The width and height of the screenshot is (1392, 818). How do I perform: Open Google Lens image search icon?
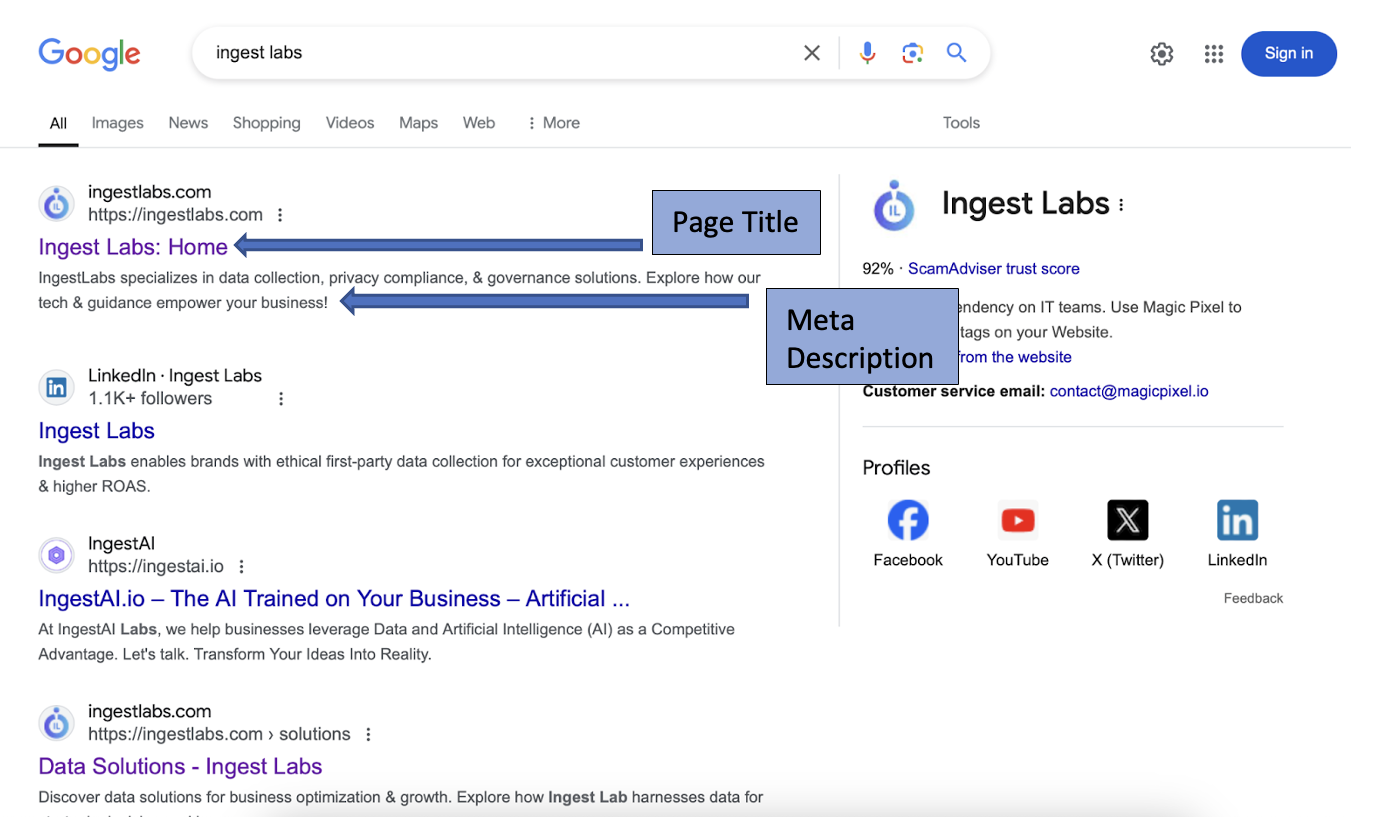[912, 53]
